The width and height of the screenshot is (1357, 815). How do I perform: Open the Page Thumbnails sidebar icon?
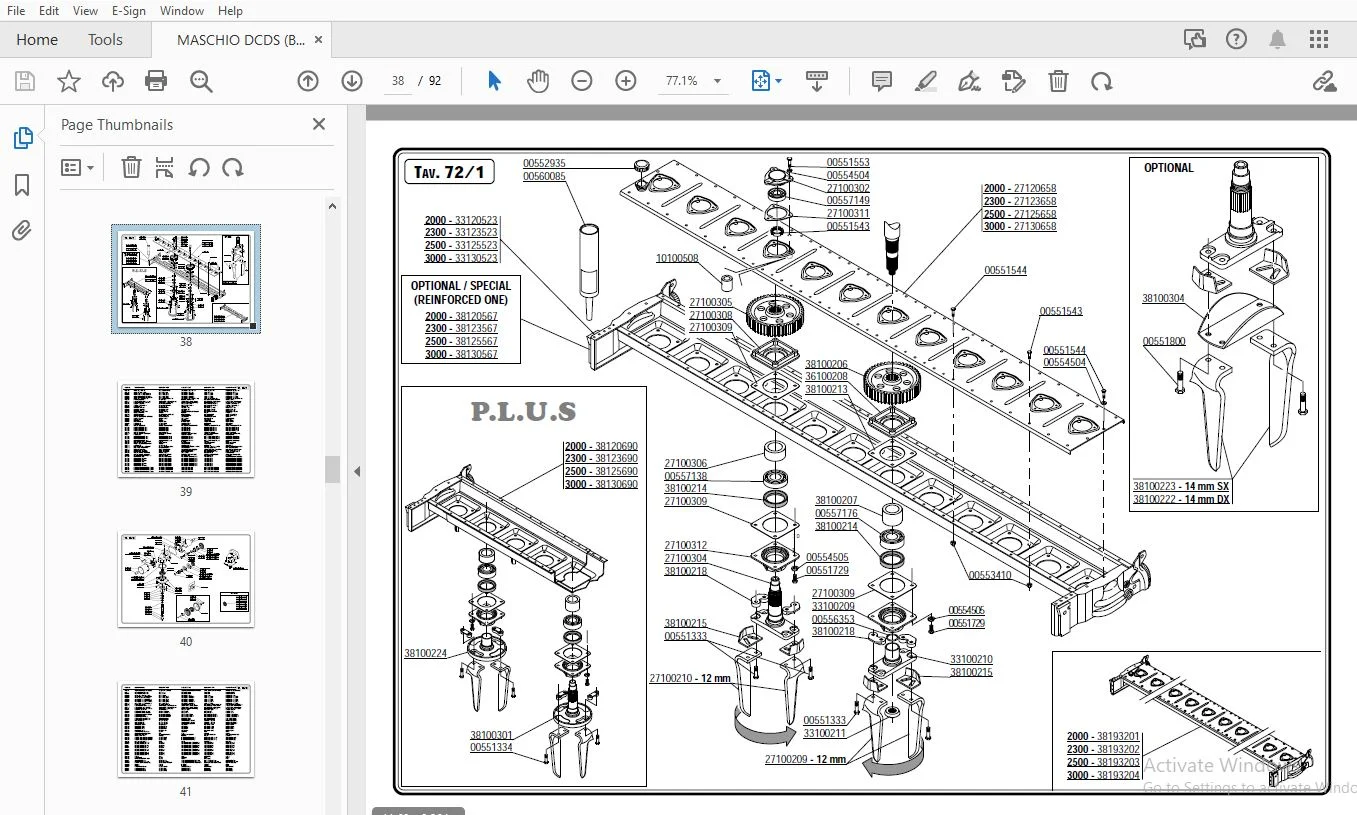click(22, 139)
